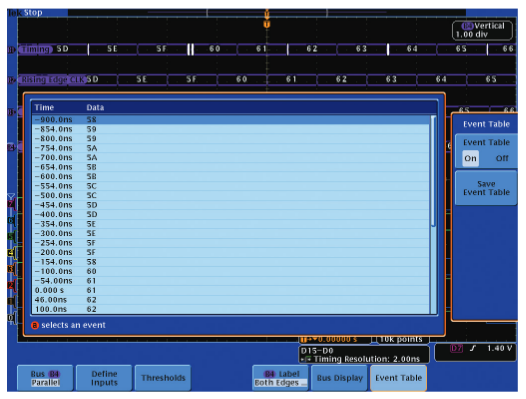Select the -800.0ns event row
Screen dimensions: 526x399
(231, 139)
